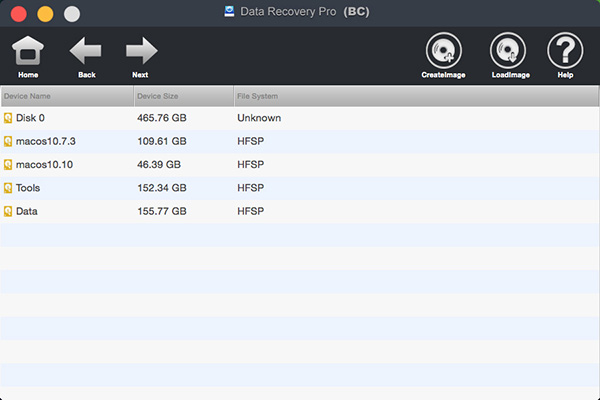
Task: Proceed using the Next arrow icon
Action: [141, 52]
